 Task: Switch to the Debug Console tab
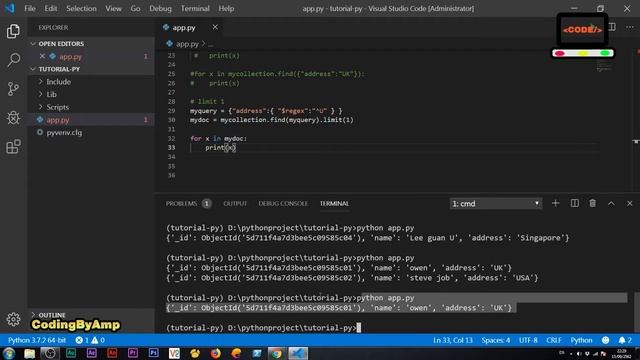[283, 203]
